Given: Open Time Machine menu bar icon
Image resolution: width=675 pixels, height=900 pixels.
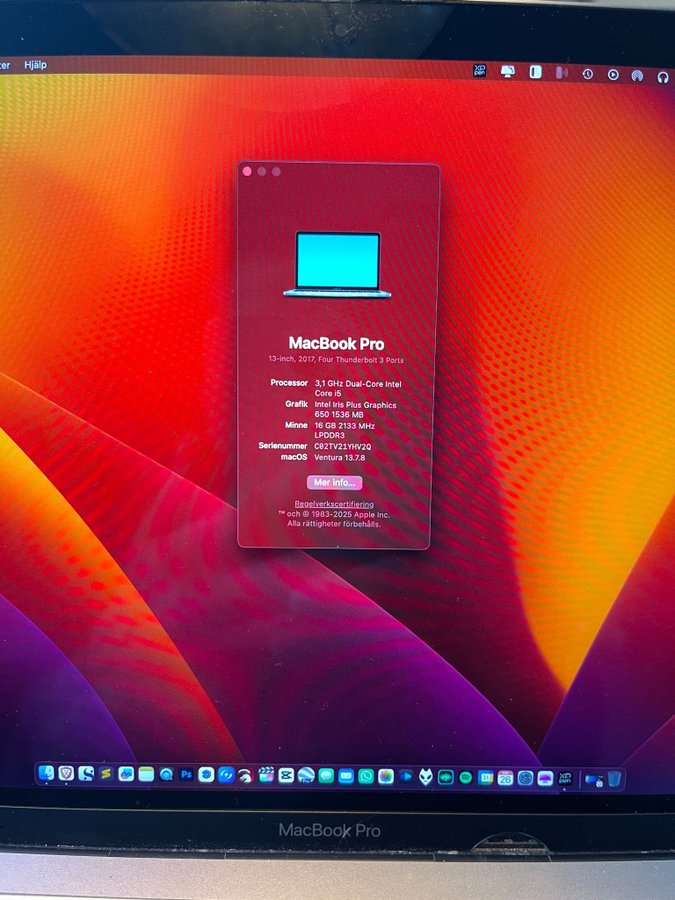Looking at the screenshot, I should click(587, 74).
